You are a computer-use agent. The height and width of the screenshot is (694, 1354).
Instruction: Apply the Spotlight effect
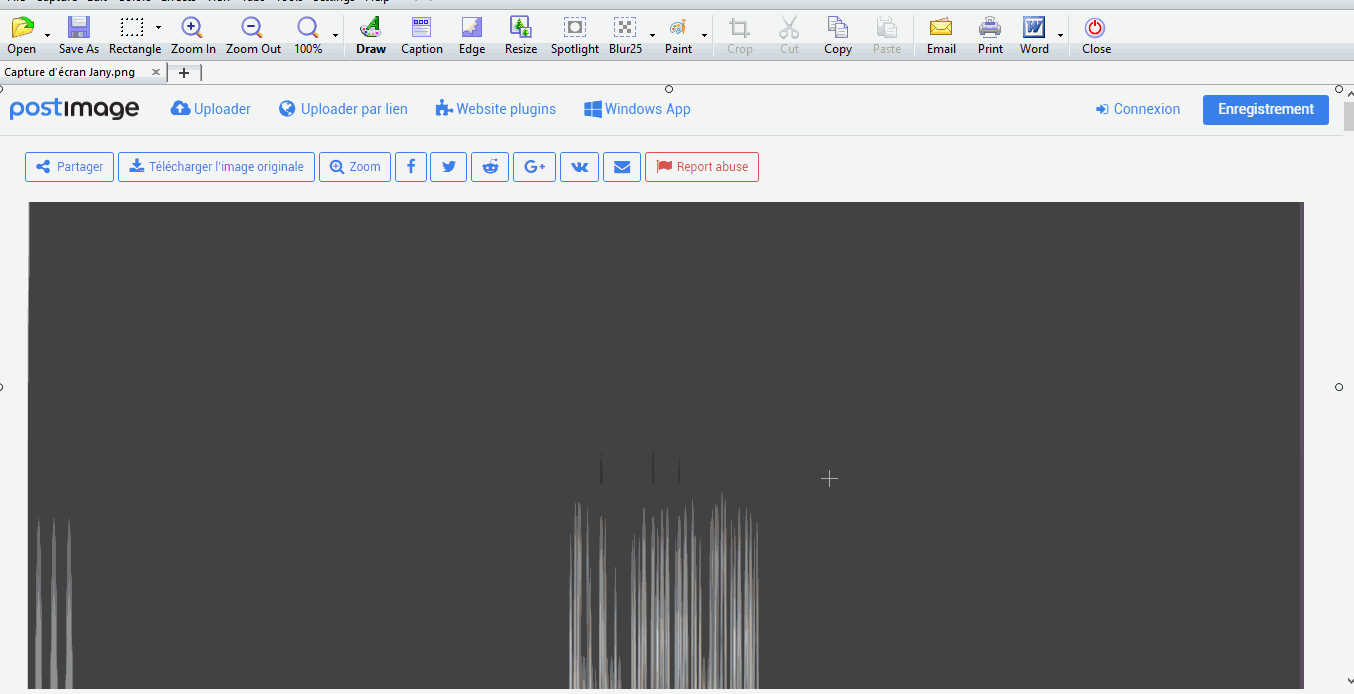click(x=575, y=36)
